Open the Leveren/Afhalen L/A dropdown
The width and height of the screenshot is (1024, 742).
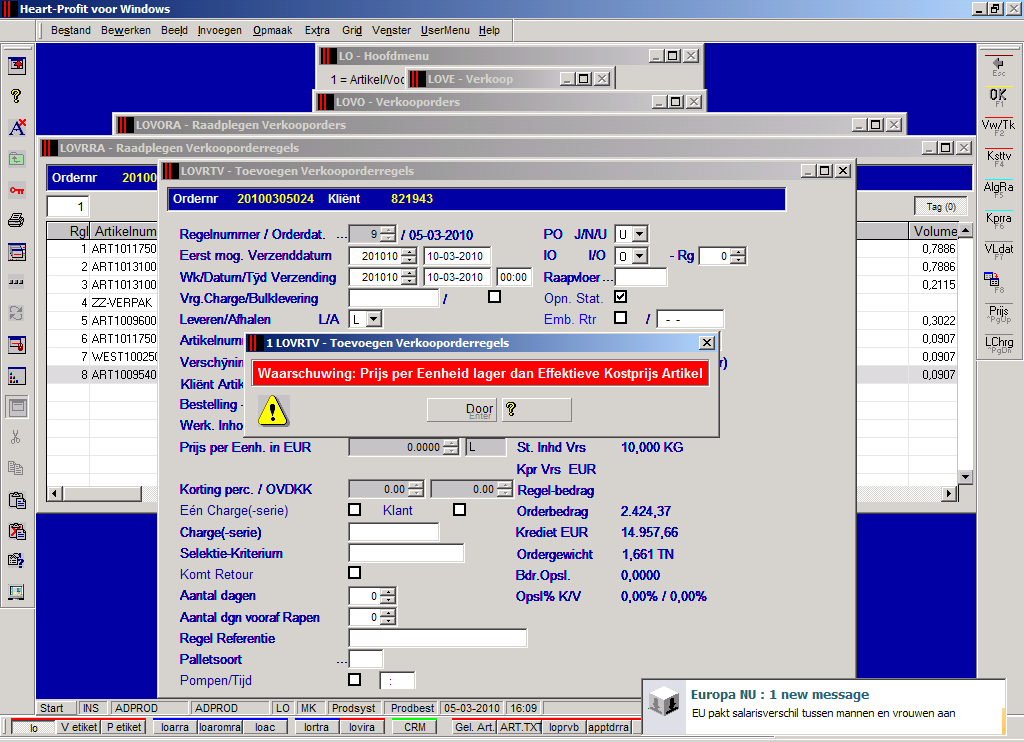click(374, 319)
